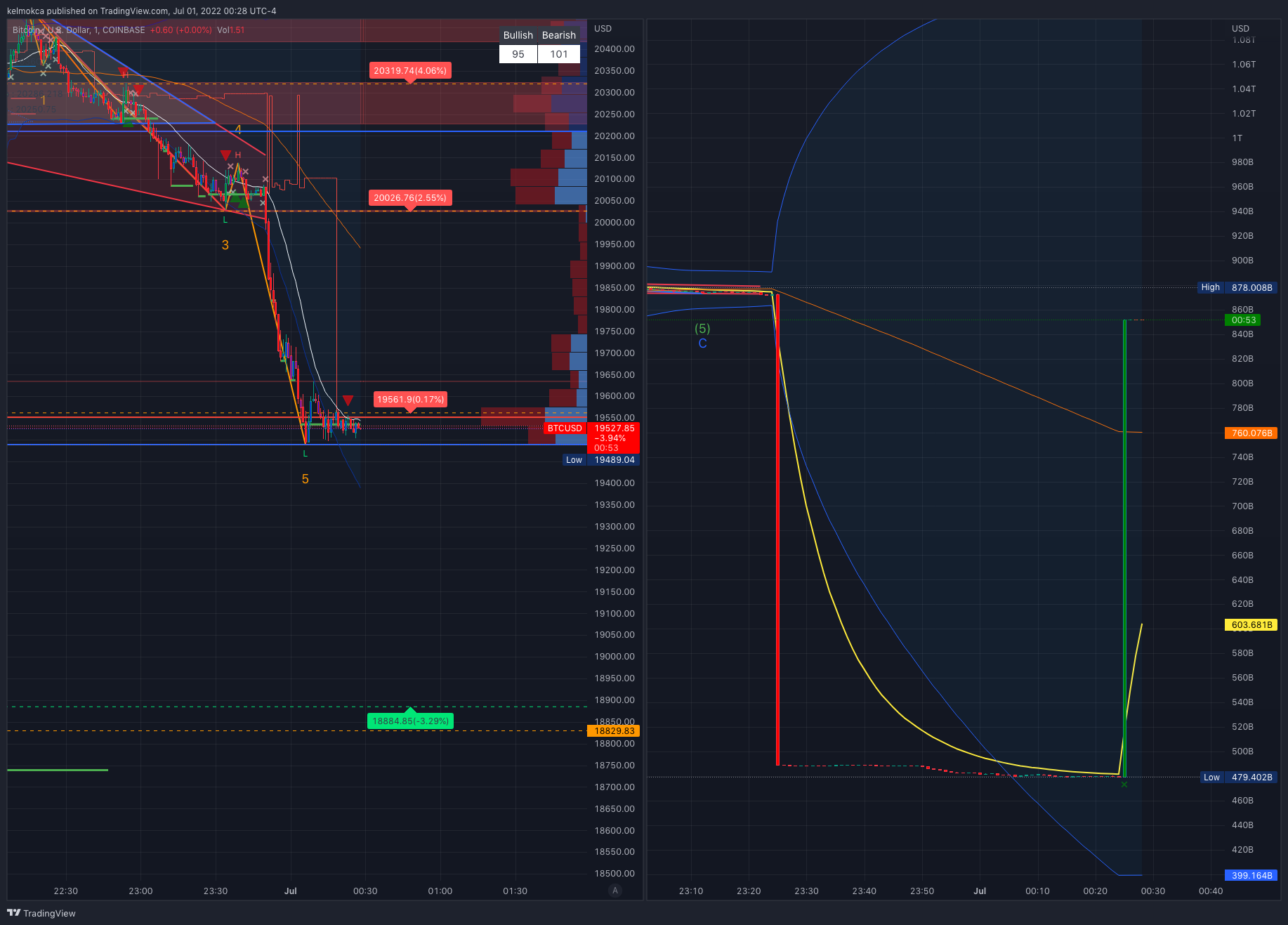Click the 20319.74(4.06%) price label

click(x=410, y=71)
